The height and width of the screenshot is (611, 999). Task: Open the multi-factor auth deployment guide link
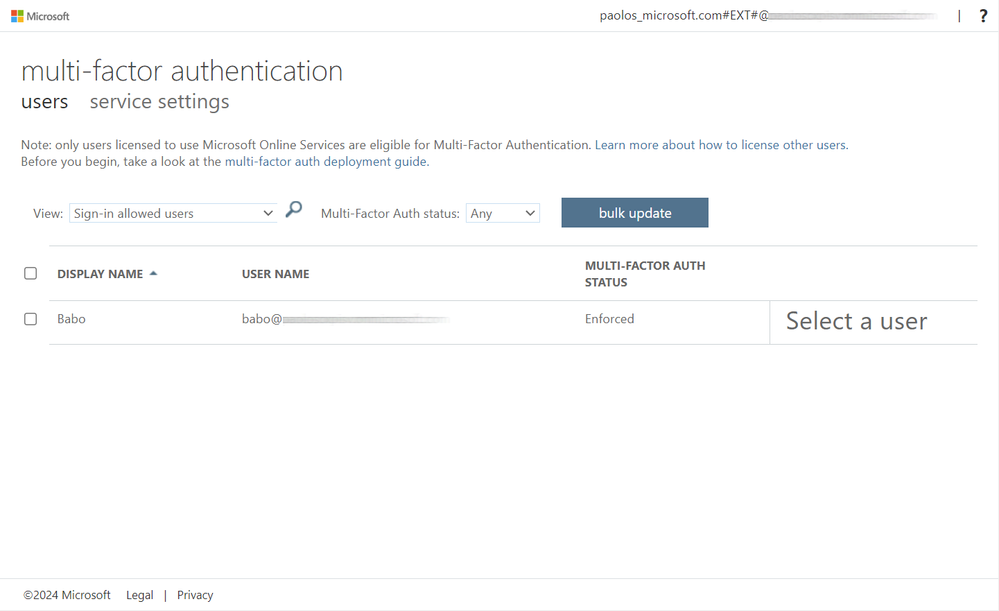327,161
